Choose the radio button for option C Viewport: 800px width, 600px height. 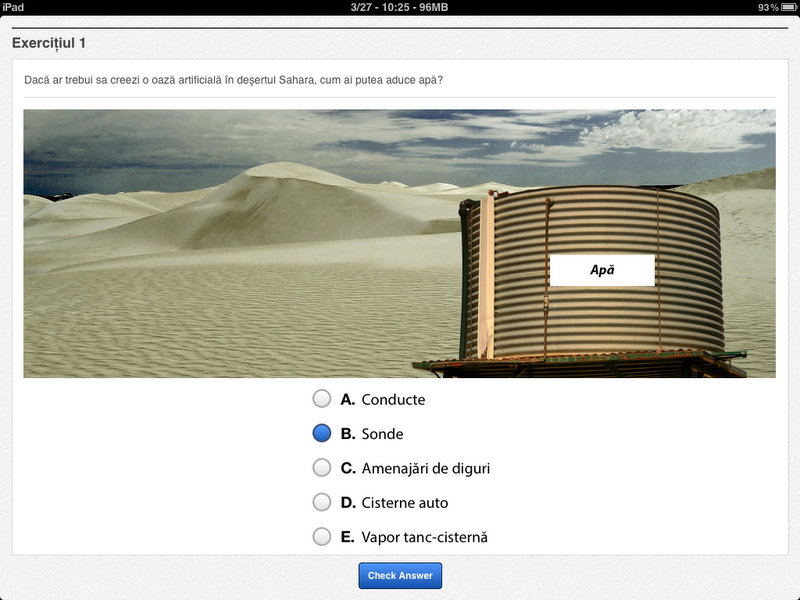[321, 467]
